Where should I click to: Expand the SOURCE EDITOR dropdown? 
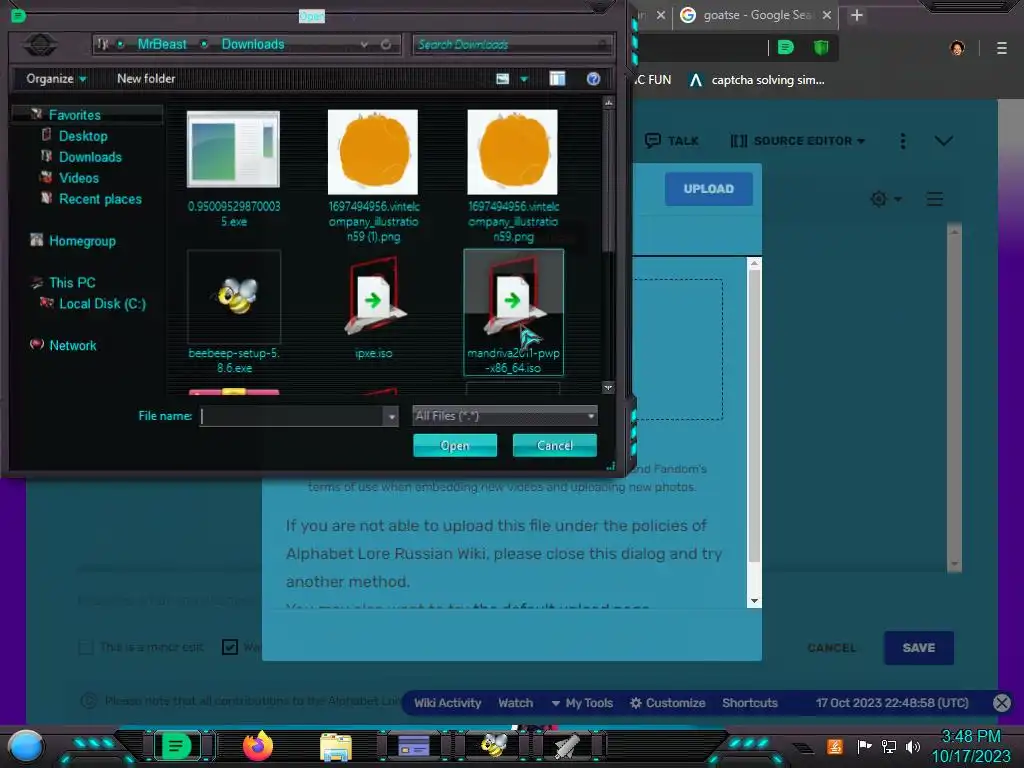(x=798, y=140)
